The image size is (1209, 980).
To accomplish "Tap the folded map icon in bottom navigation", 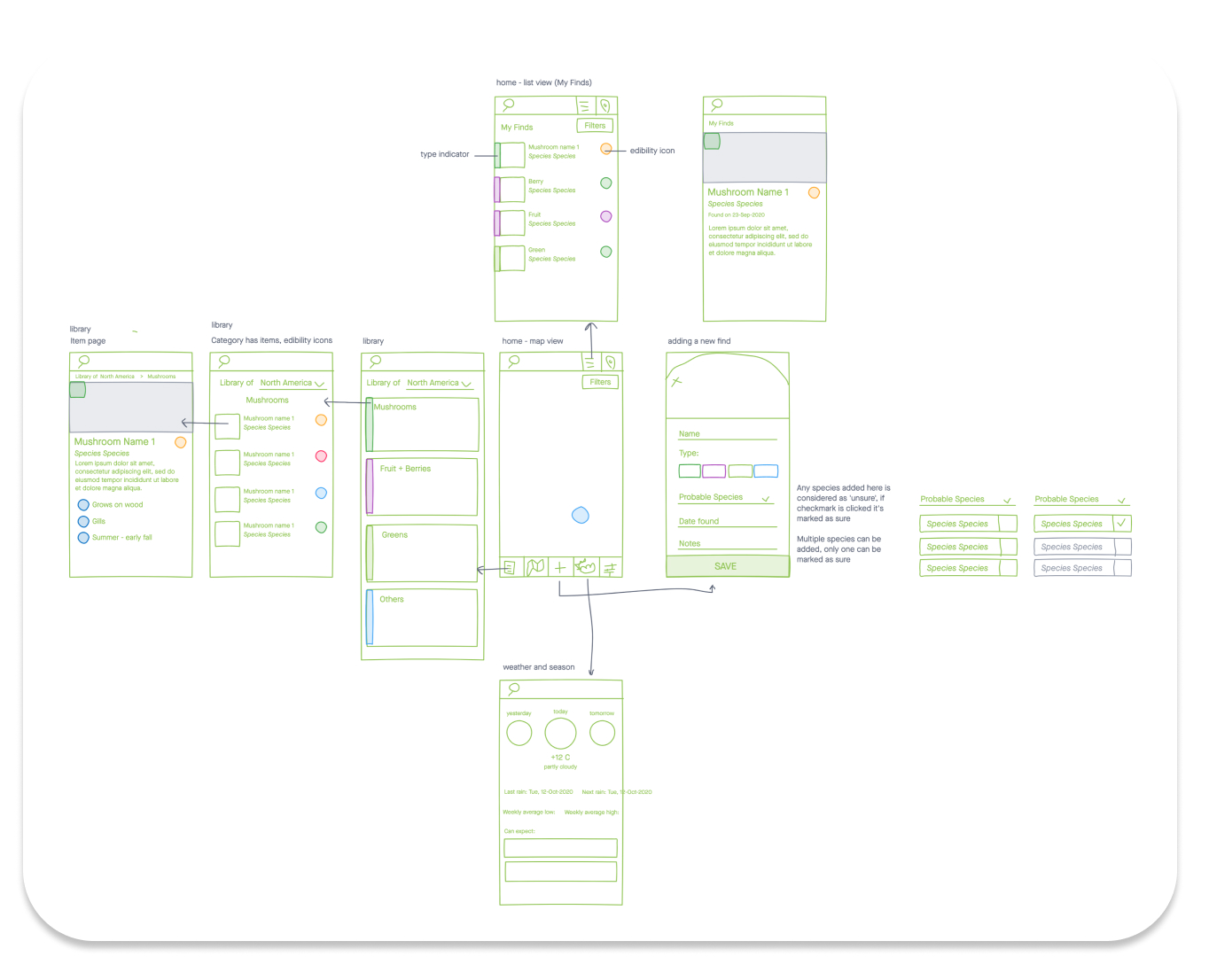I will pyautogui.click(x=535, y=568).
